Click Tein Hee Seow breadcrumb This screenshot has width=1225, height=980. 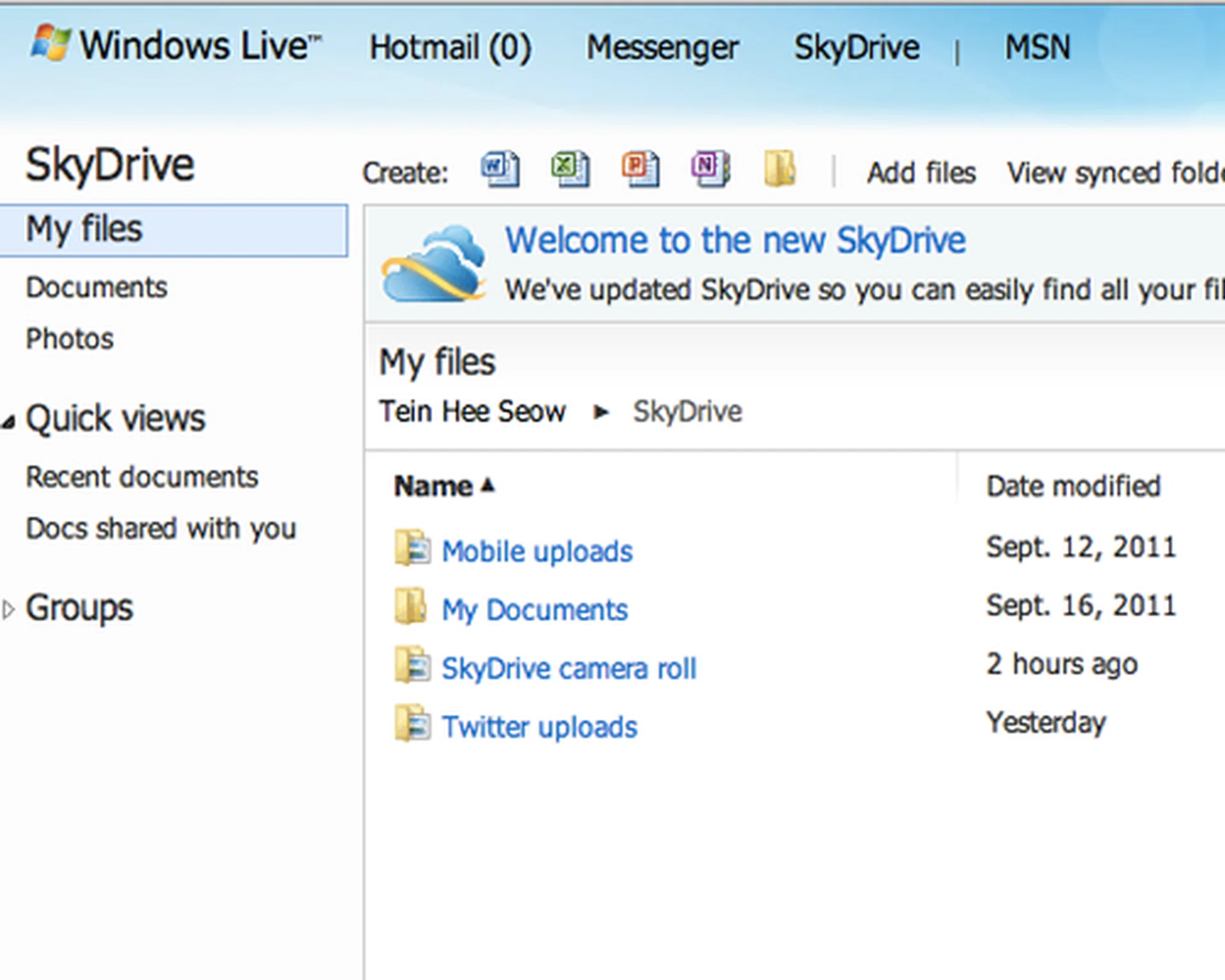coord(472,412)
